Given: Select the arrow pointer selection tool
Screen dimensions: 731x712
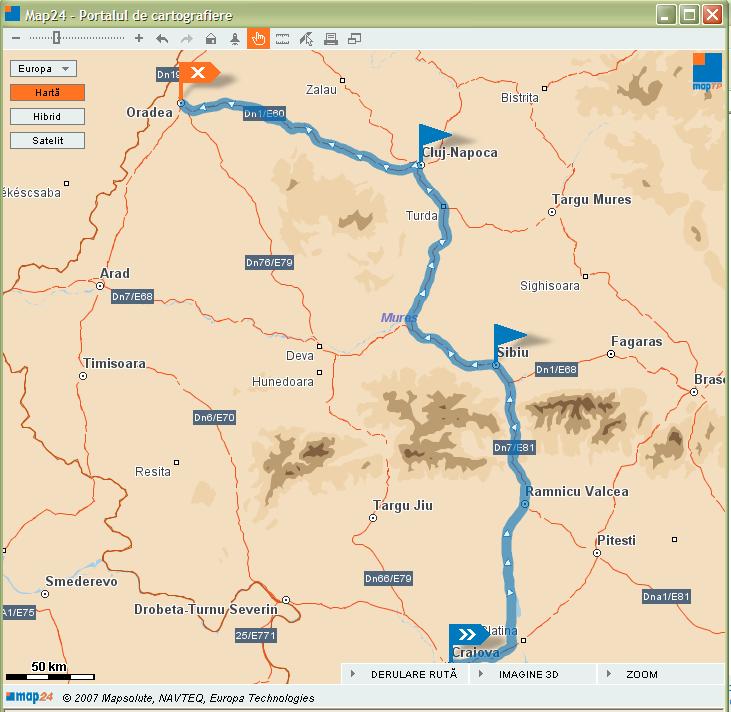Looking at the screenshot, I should [306, 39].
